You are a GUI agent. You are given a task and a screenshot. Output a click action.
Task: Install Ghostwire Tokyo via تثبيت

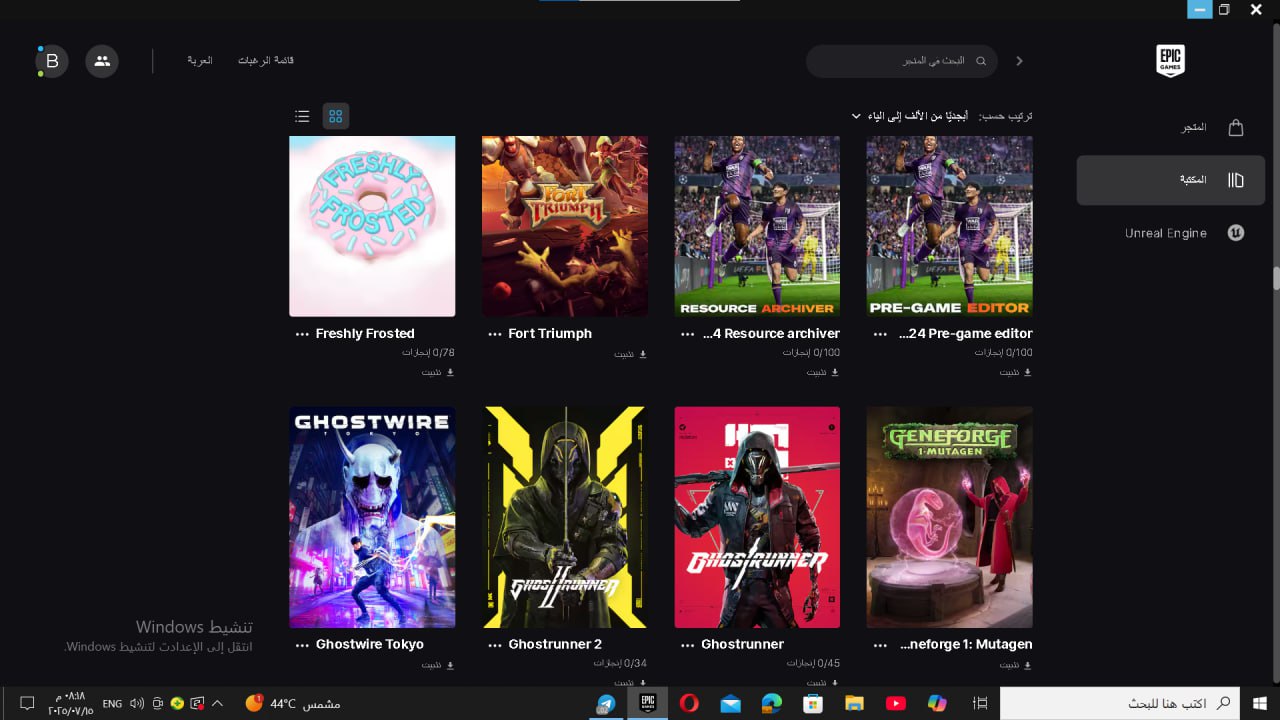[438, 665]
